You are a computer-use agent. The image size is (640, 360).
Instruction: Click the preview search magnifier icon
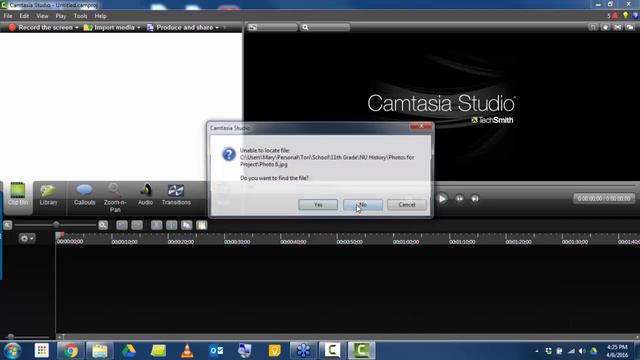(305, 27)
